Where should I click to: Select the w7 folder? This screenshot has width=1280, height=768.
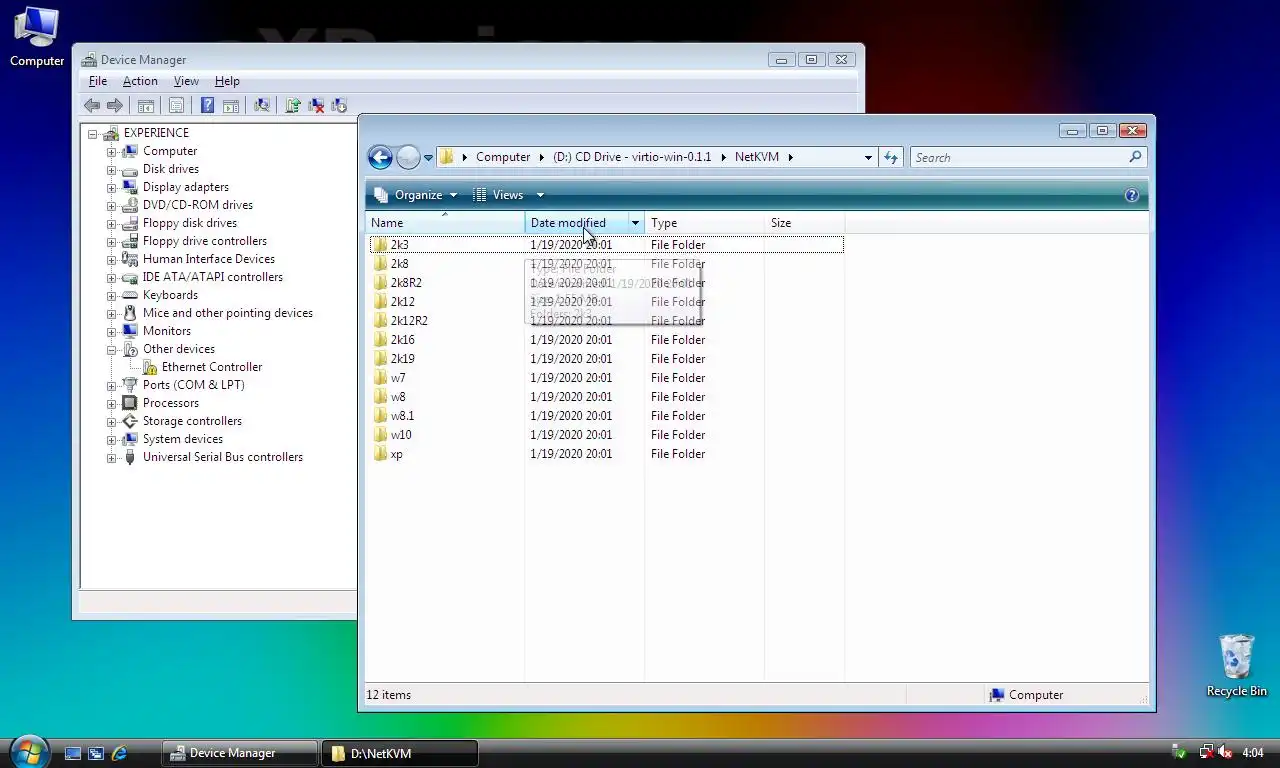389,378
